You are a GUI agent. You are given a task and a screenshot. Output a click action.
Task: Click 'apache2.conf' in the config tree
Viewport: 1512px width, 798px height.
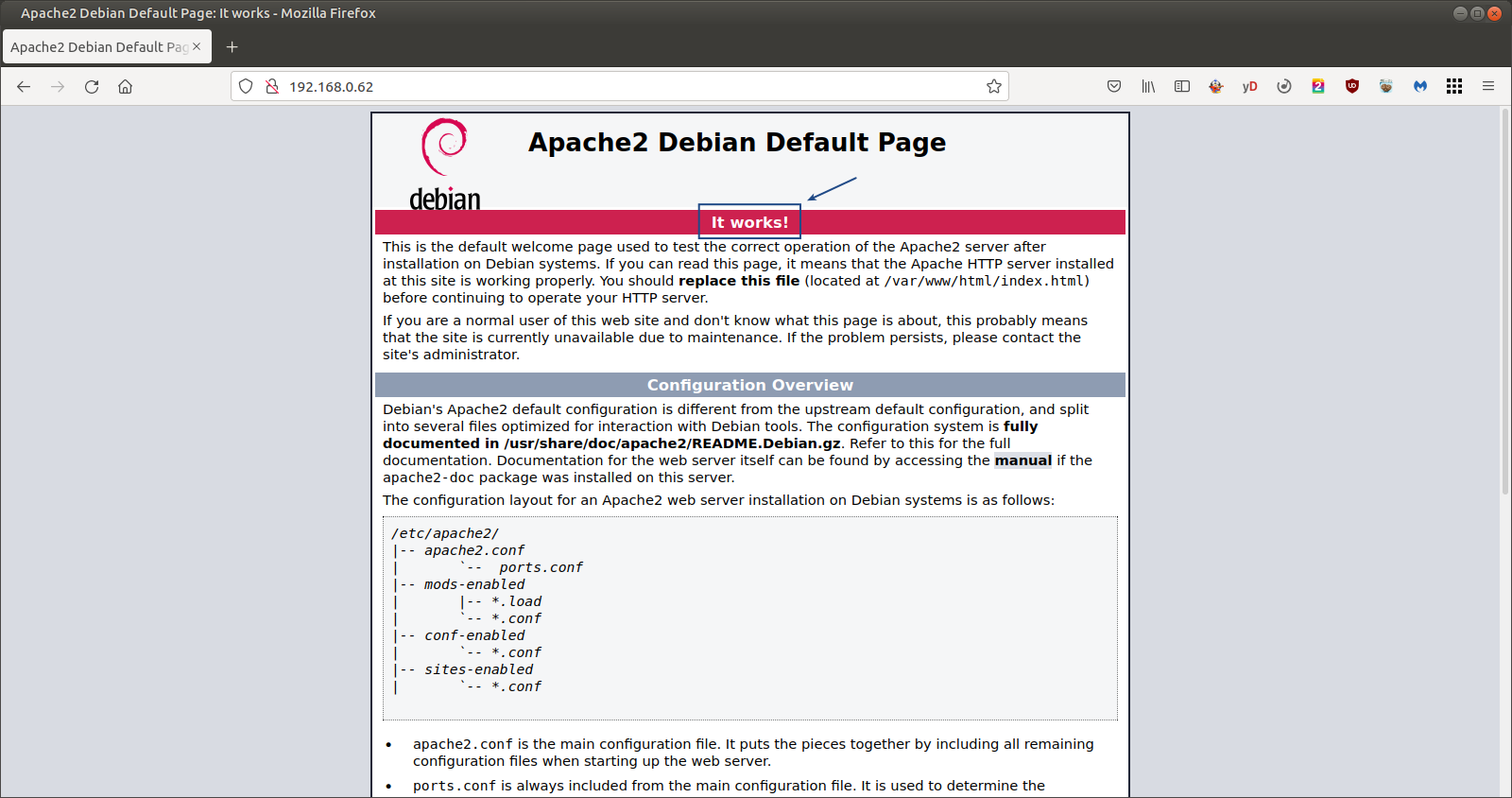coord(474,550)
